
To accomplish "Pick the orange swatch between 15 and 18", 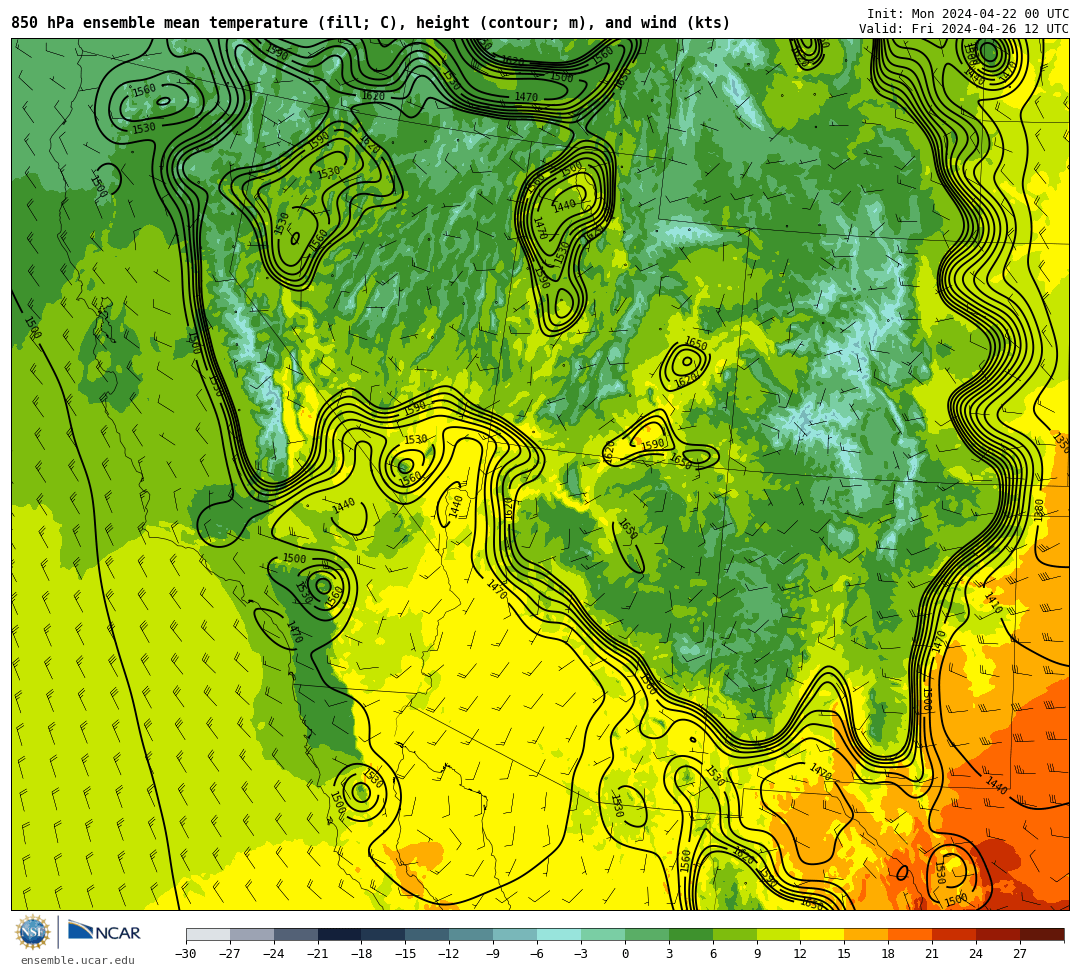I will [x=866, y=934].
